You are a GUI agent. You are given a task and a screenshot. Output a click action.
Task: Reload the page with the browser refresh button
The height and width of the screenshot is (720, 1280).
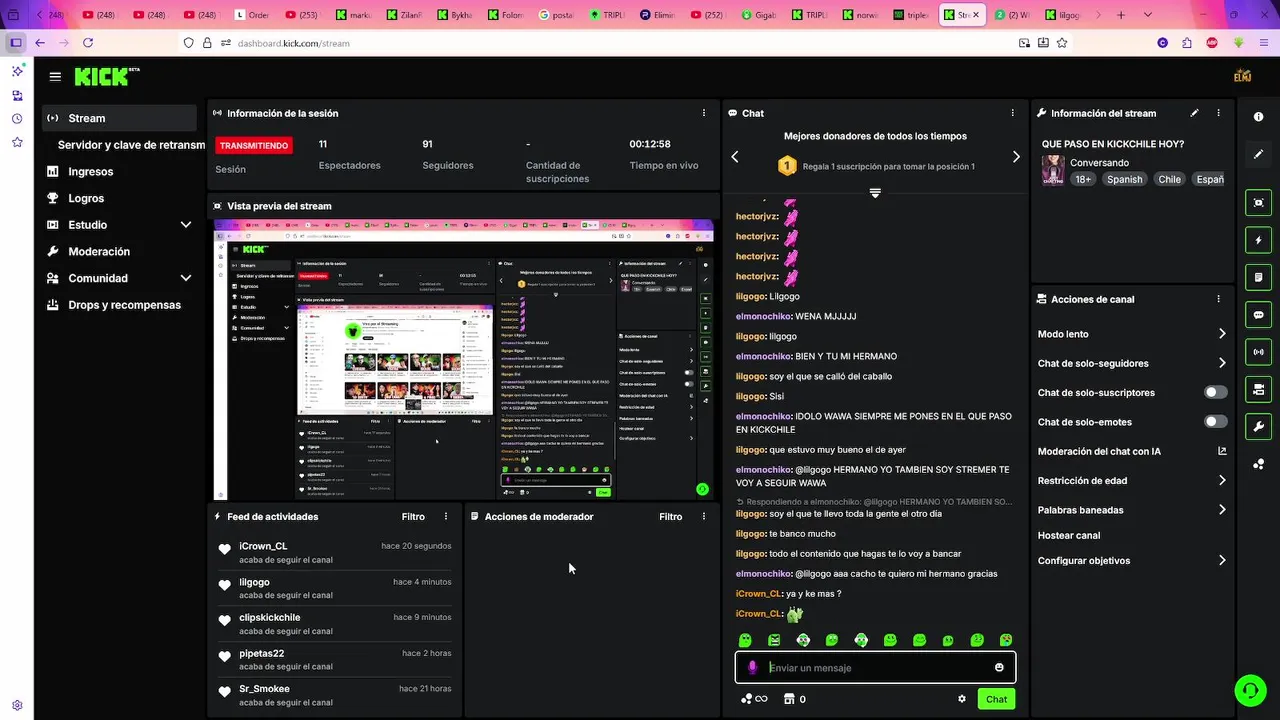88,43
